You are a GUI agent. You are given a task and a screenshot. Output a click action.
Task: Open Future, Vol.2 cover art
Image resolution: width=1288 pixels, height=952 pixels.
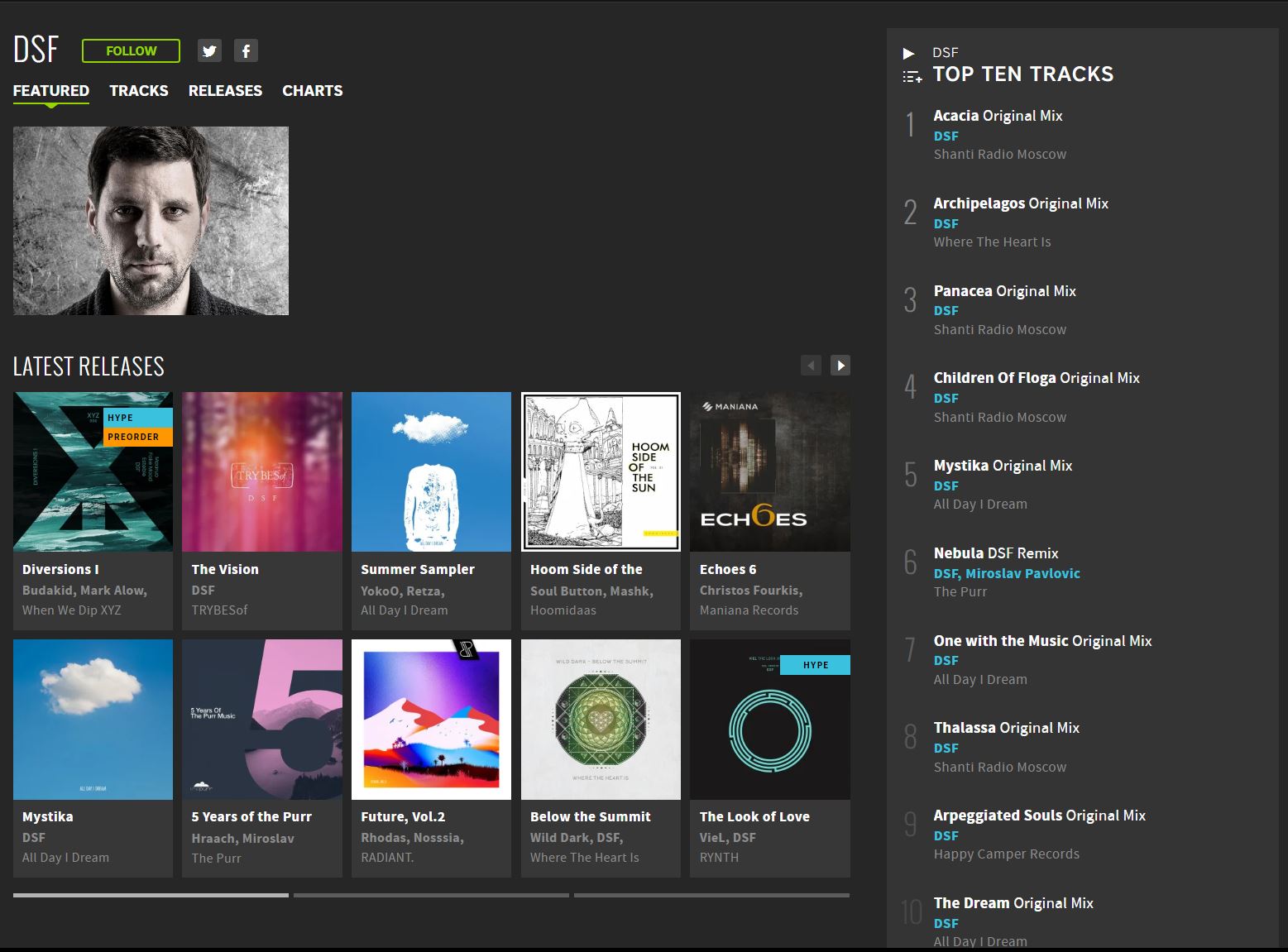[431, 720]
